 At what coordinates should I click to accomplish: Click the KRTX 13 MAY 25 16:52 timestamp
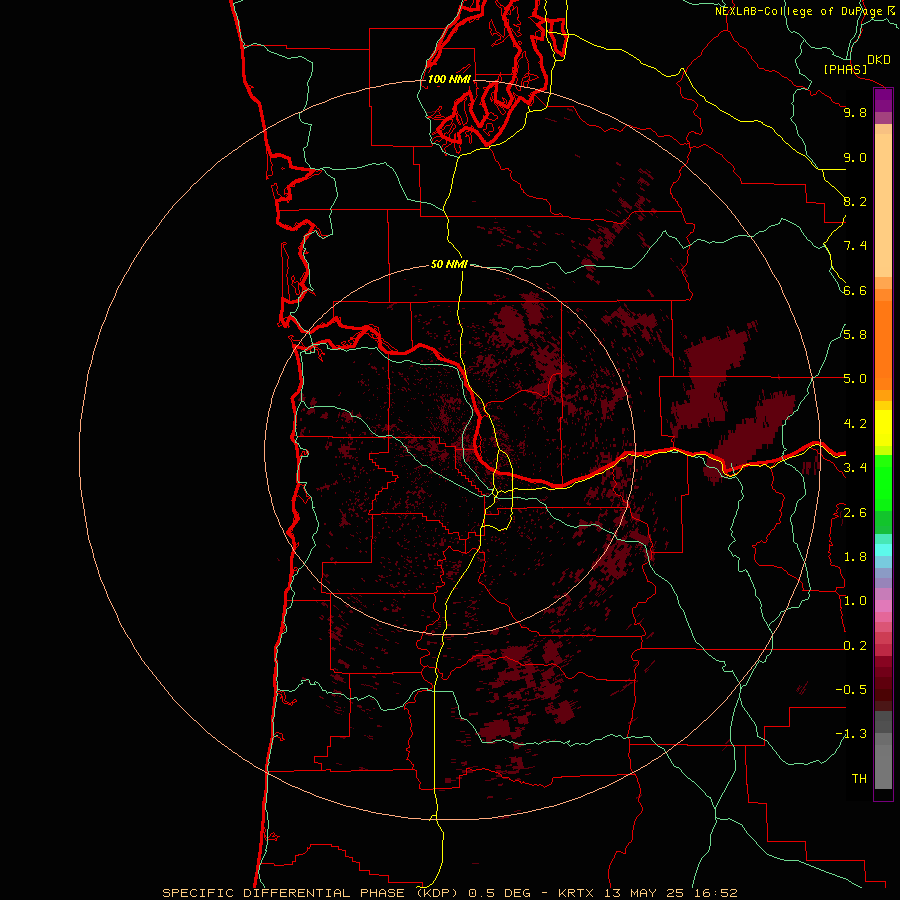pyautogui.click(x=647, y=893)
